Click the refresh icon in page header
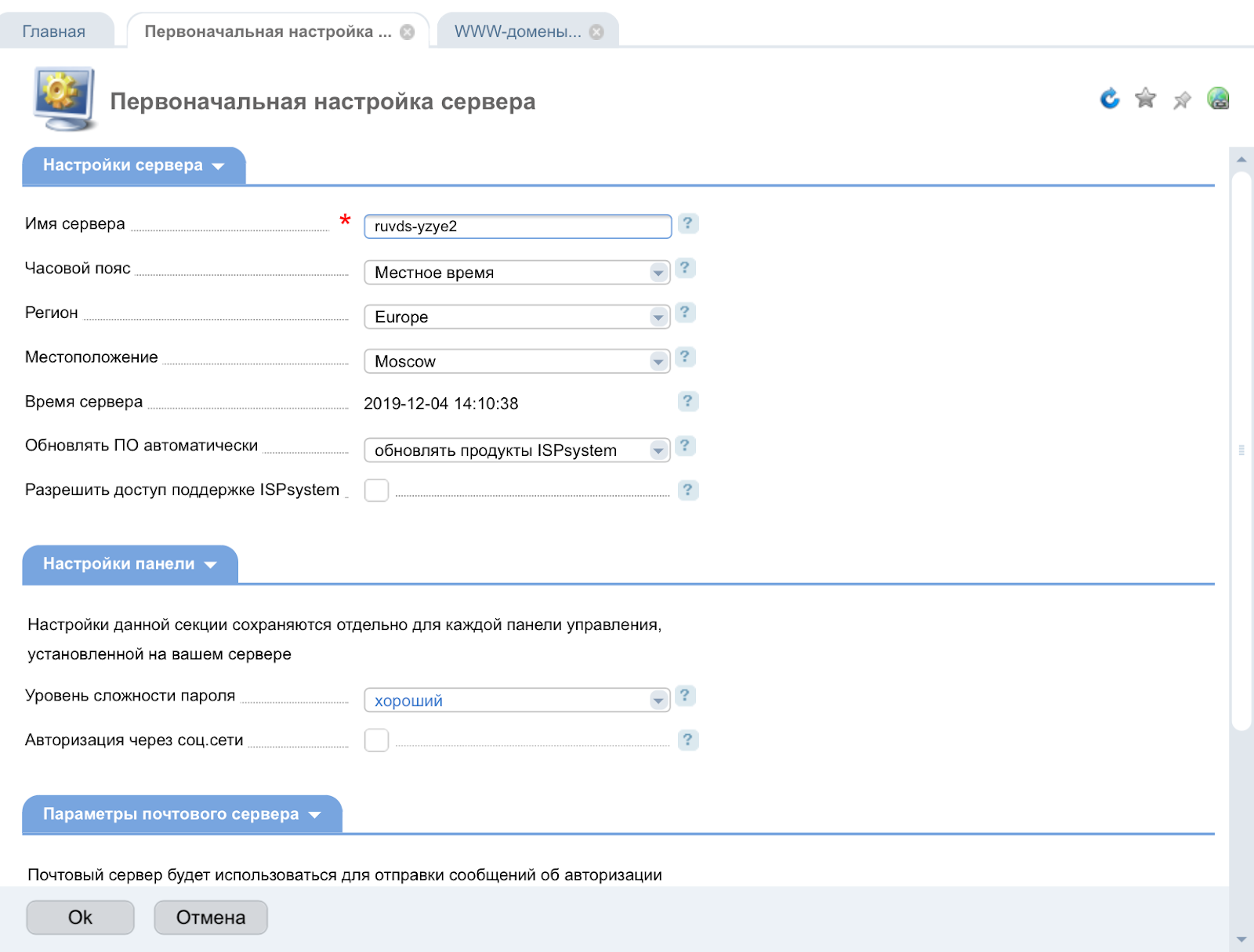Viewport: 1254px width, 952px height. [1109, 99]
